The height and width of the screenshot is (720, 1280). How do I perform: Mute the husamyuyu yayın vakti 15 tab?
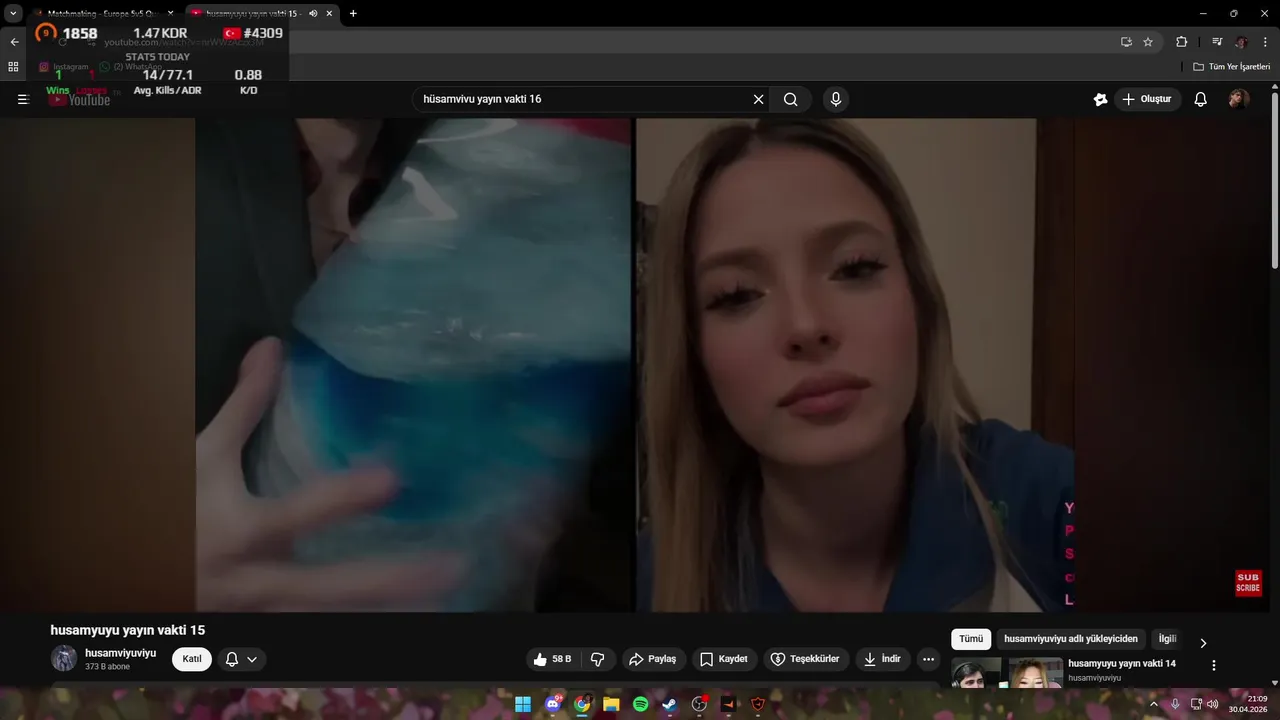(313, 13)
